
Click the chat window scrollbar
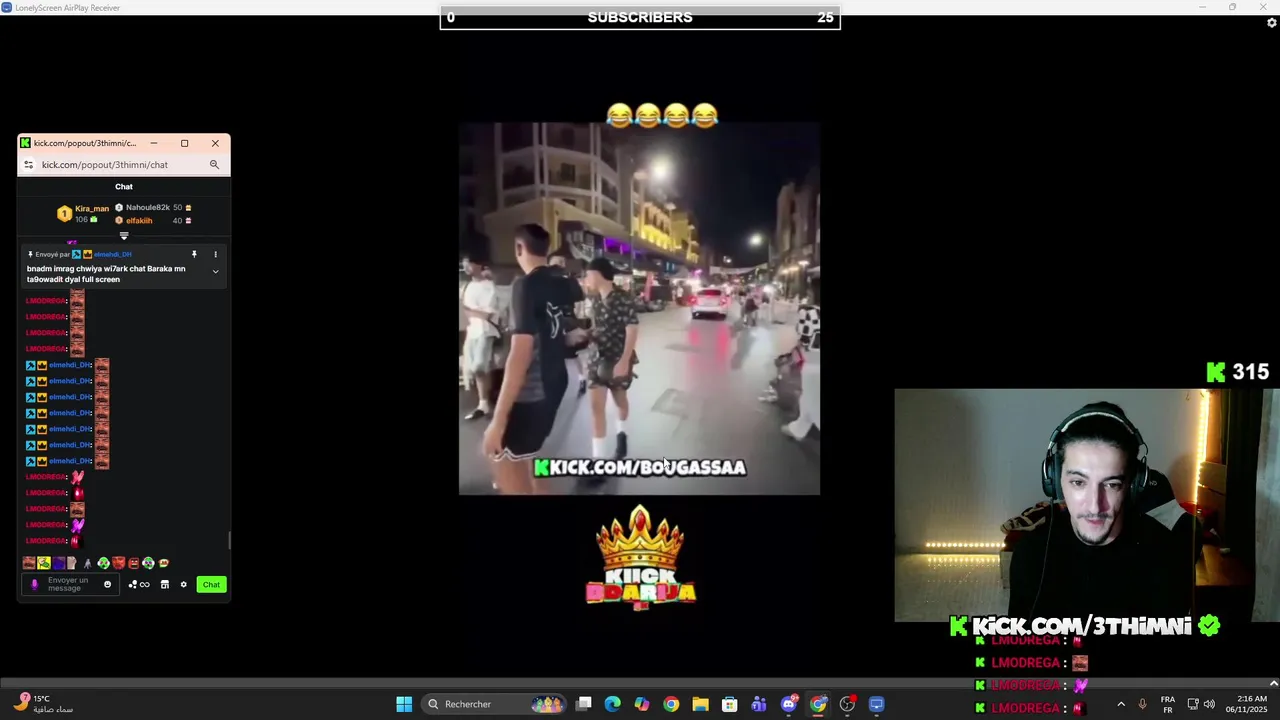(229, 540)
